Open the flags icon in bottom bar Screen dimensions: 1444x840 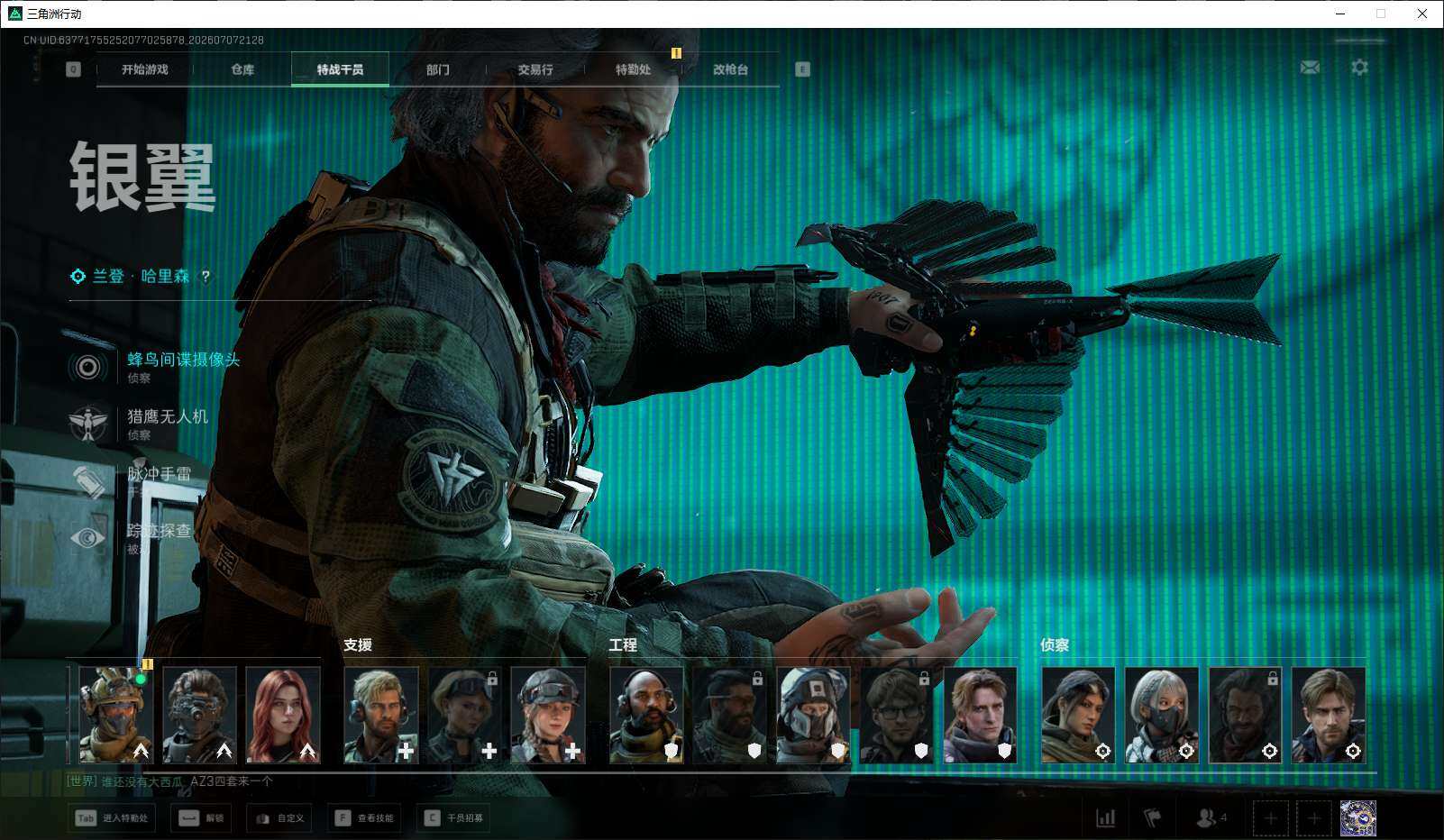(x=1152, y=818)
